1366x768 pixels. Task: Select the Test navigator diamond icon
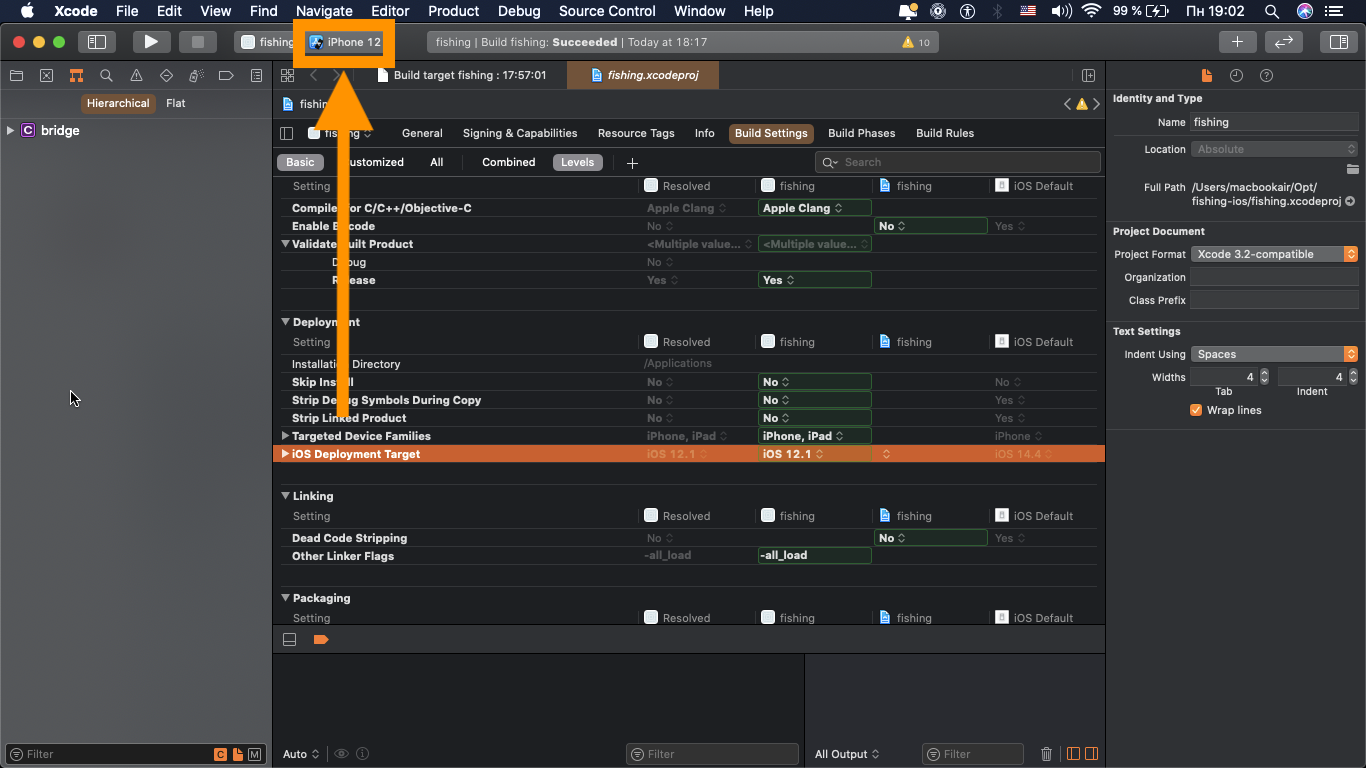pos(166,75)
